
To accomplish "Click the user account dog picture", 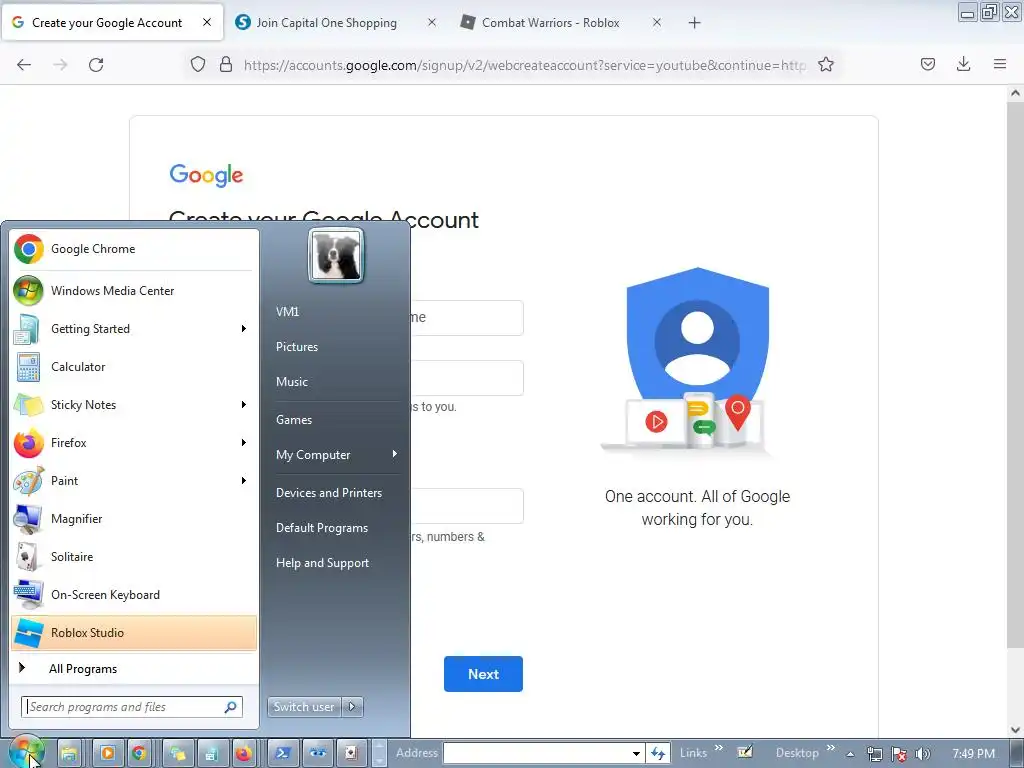I will [x=336, y=255].
